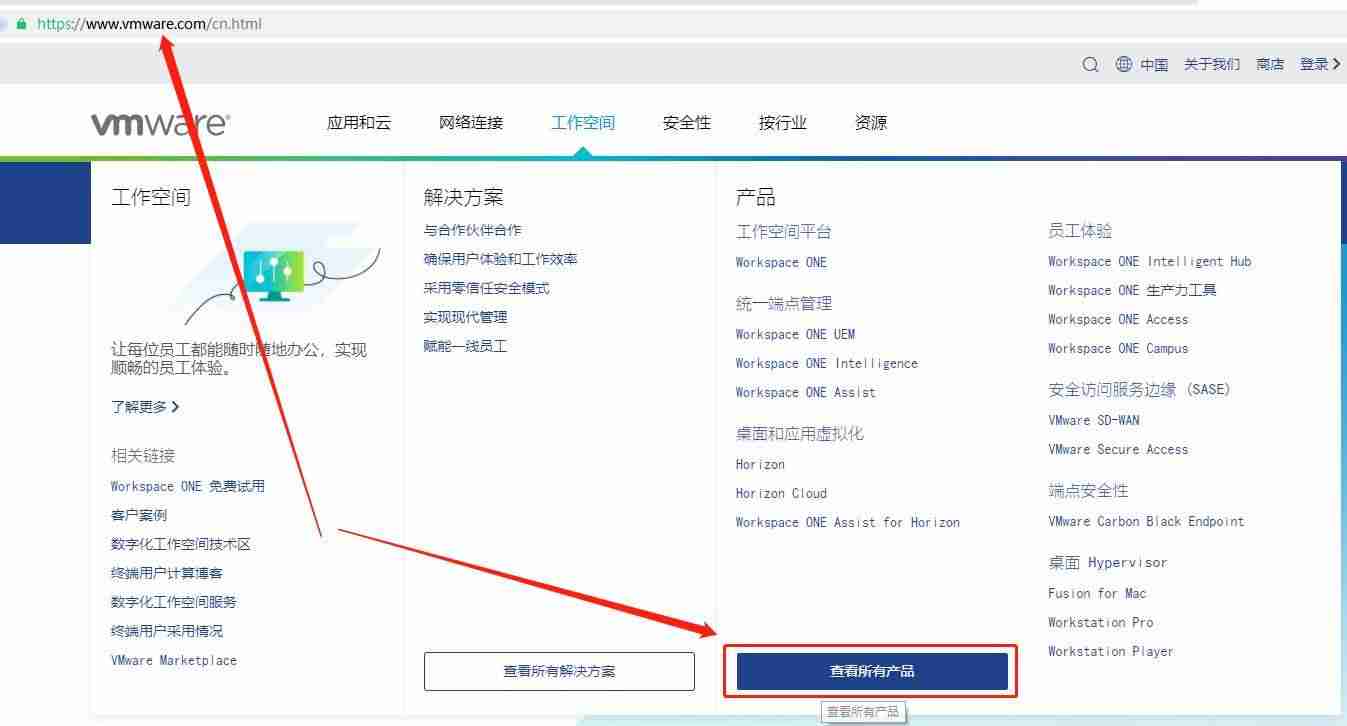
Task: Click the 统一端点管理 category heading
Action: 784,304
